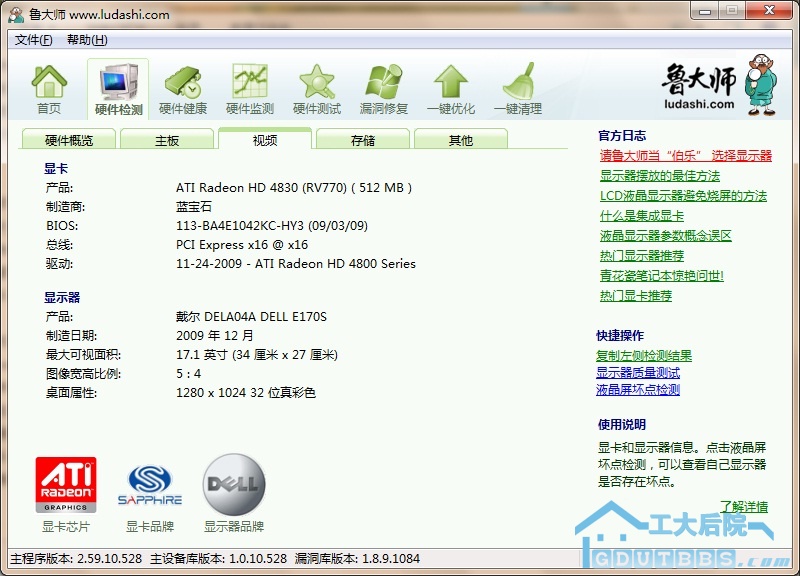Click the Sapphire graphics card brand logo
The height and width of the screenshot is (576, 800).
tap(150, 485)
